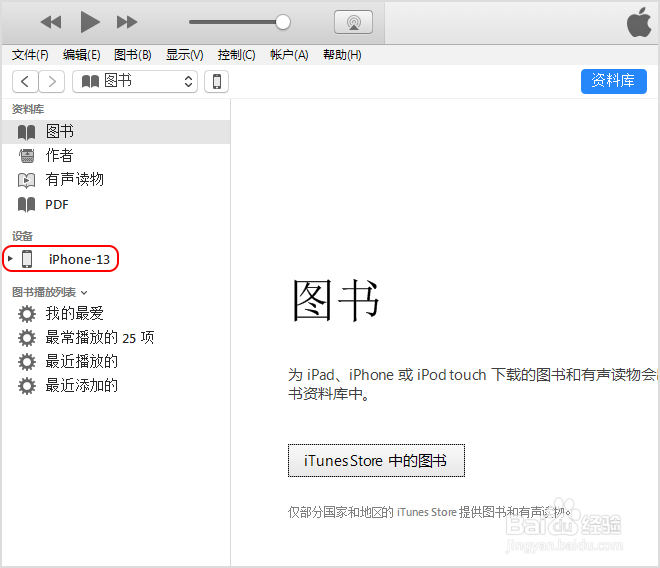Screen dimensions: 660x568
Task: Open the 最近添加的 playlist
Action: coord(116,385)
